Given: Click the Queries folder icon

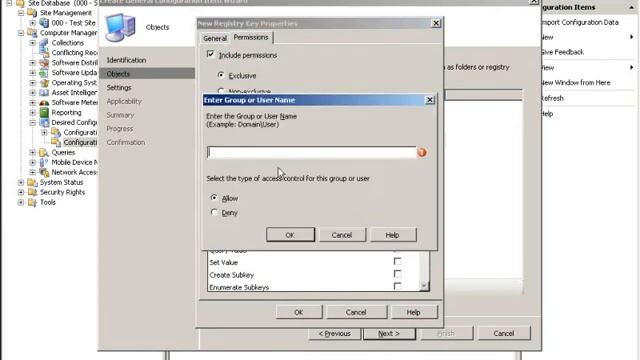Looking at the screenshot, I should click(x=44, y=152).
